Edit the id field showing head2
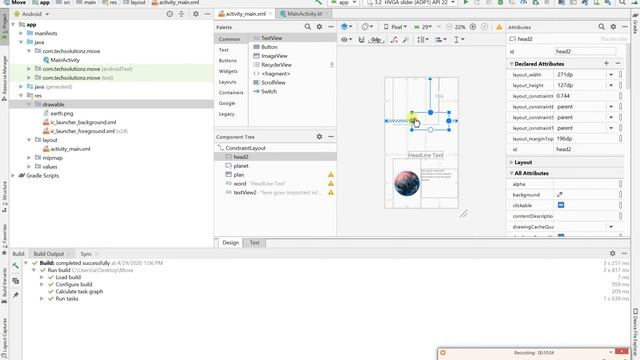Screen dimensions: 640x360 click(585, 52)
